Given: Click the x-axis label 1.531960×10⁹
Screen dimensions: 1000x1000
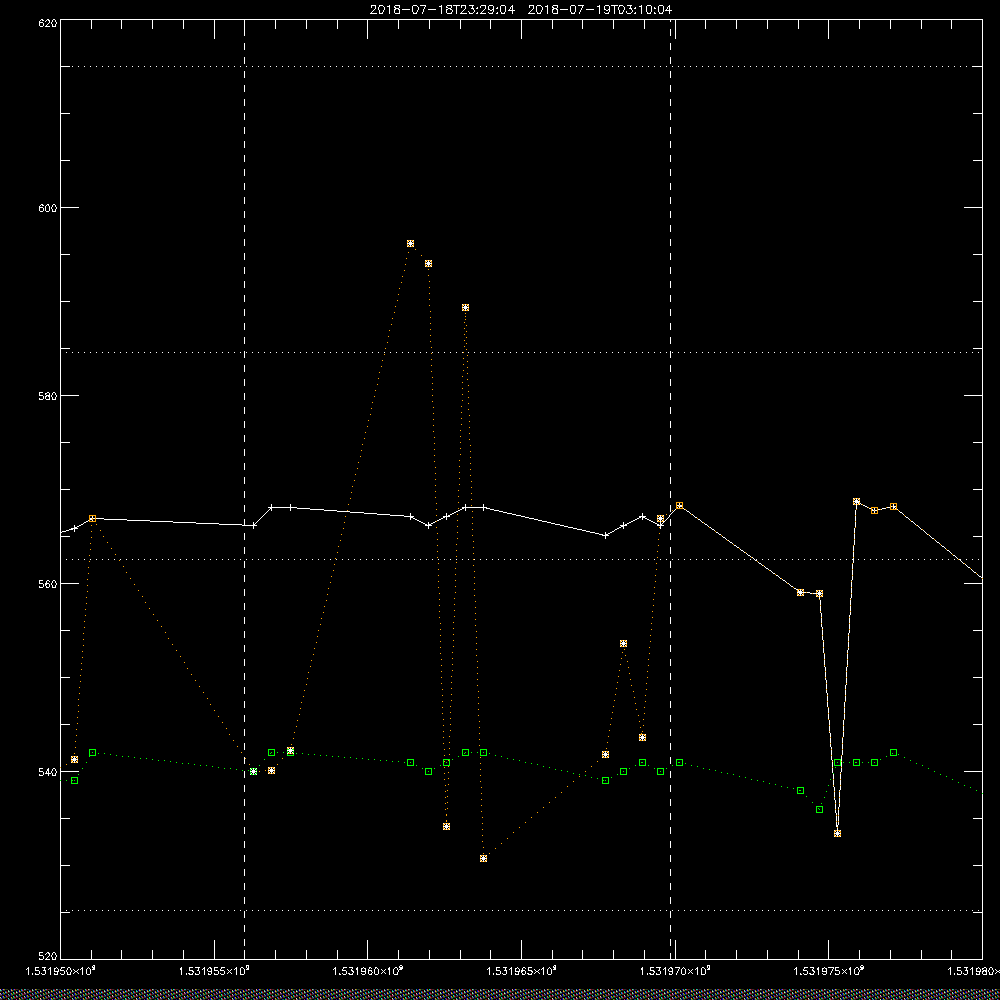Looking at the screenshot, I should [368, 971].
